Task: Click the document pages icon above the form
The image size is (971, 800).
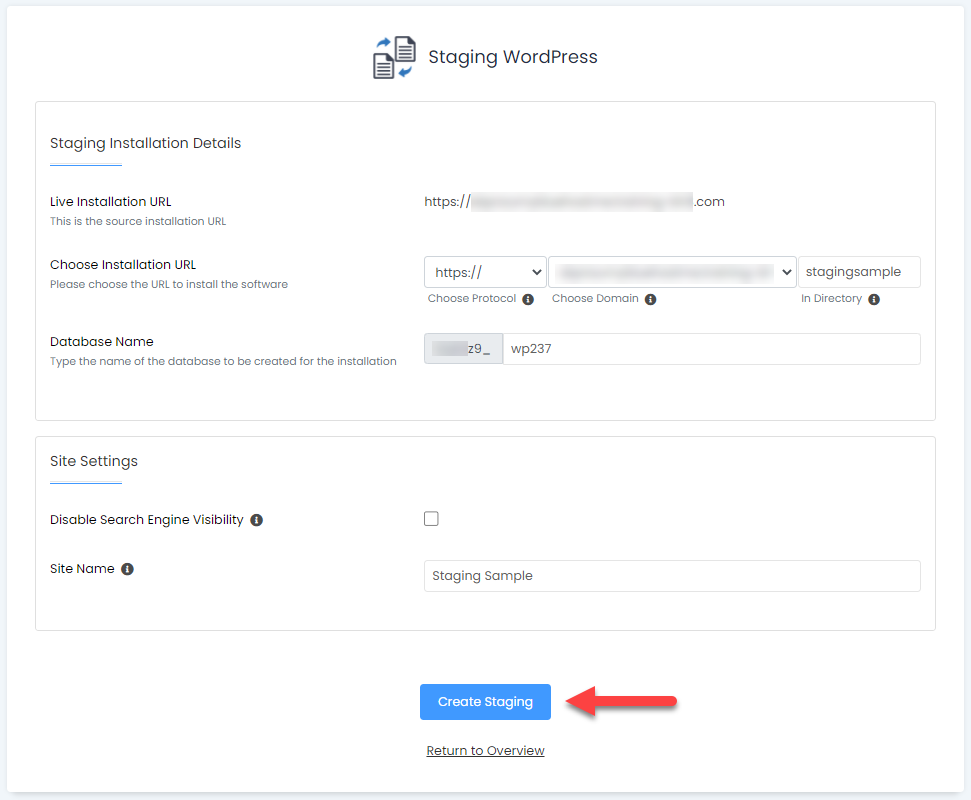Action: point(392,57)
